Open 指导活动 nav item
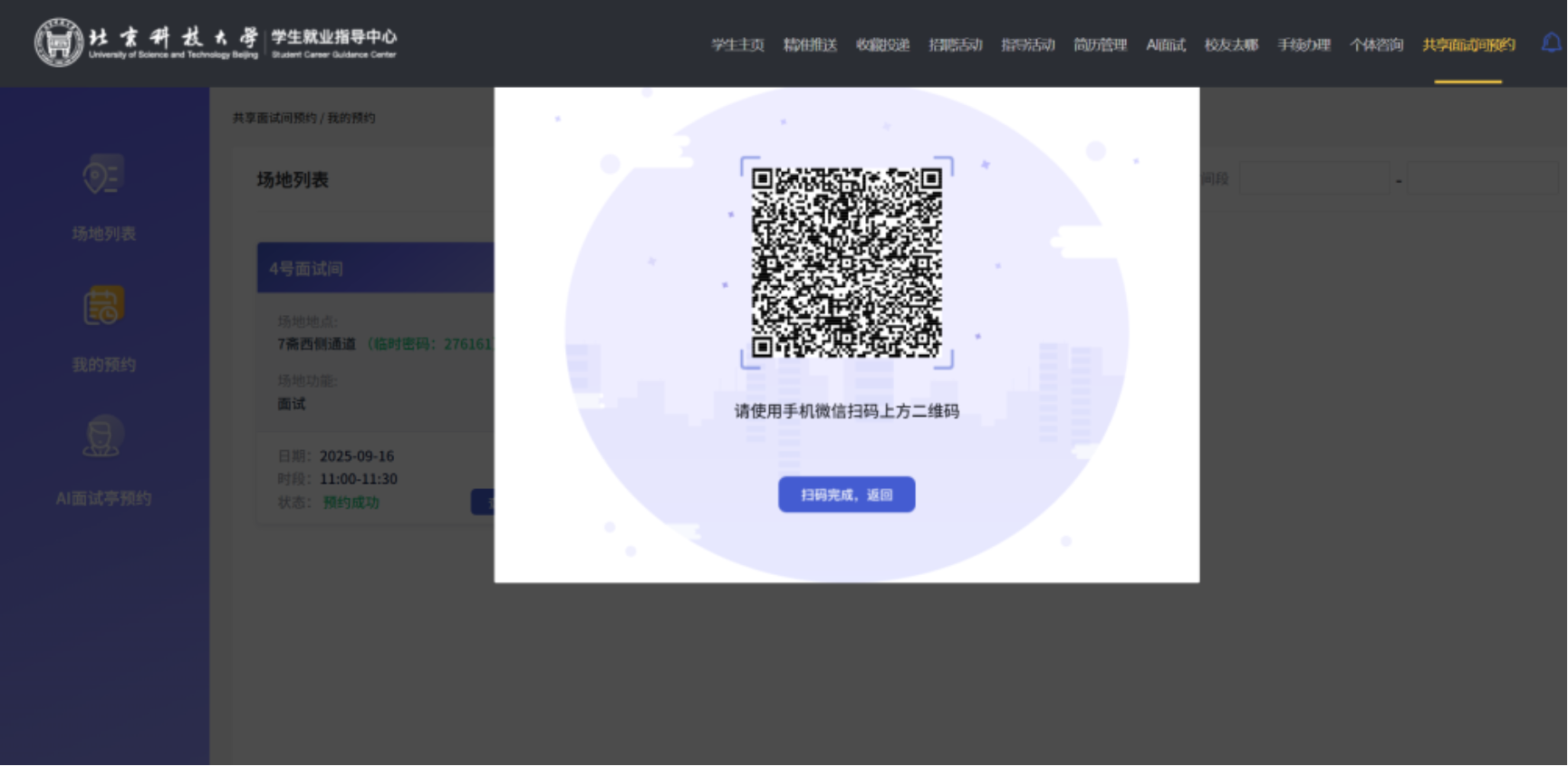This screenshot has height=766, width=1568. (x=1027, y=44)
